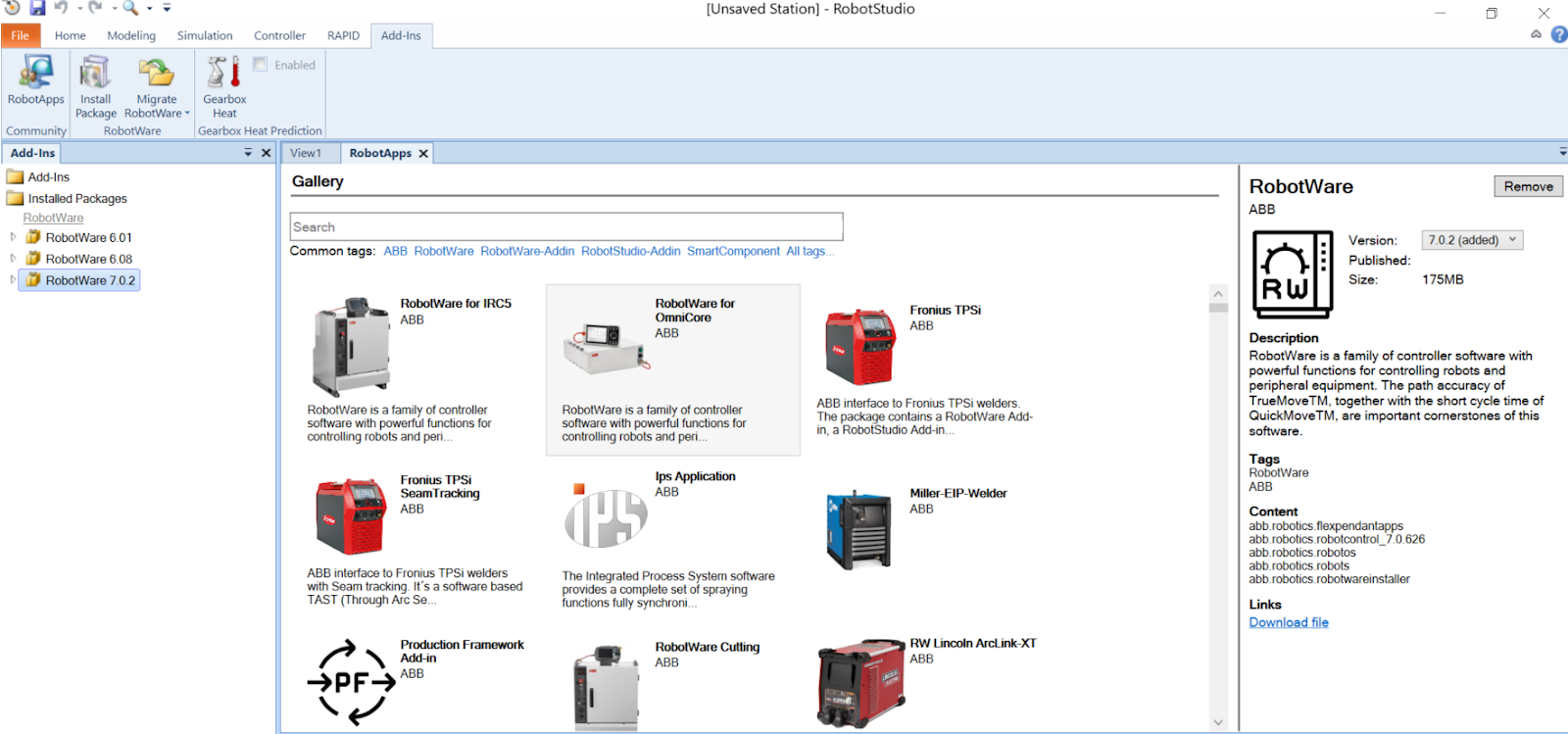This screenshot has height=734, width=1568.
Task: Click the gallery scrollbar up arrow
Action: pyautogui.click(x=1218, y=293)
